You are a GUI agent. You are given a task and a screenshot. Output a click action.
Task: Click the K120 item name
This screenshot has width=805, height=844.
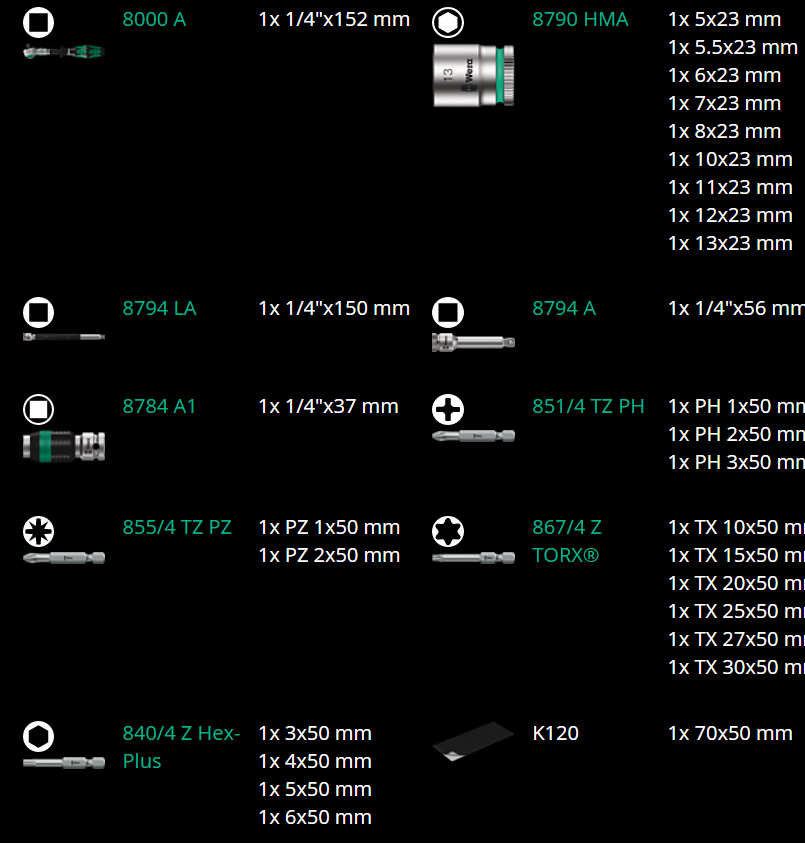tap(555, 734)
